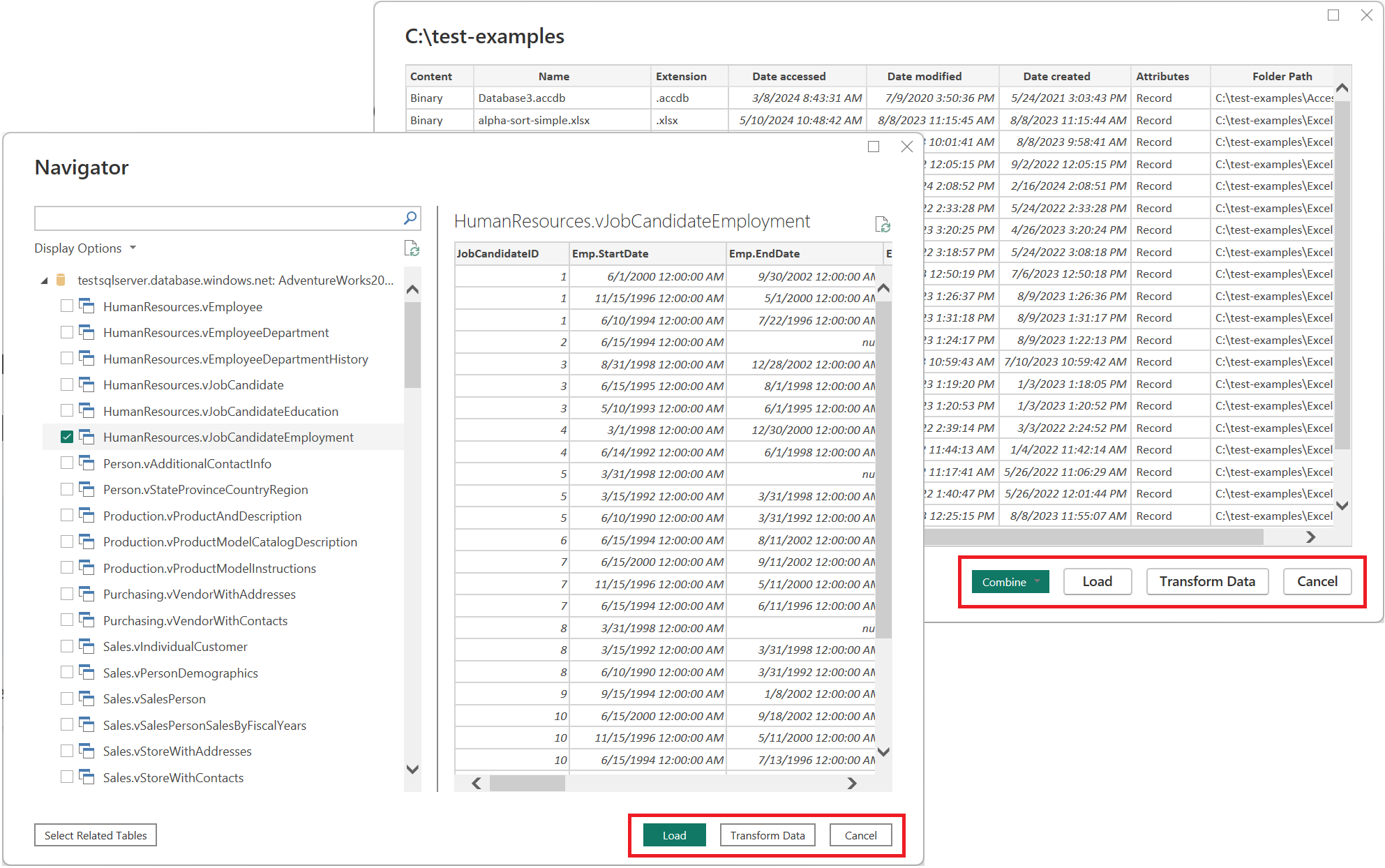Check the HumanResources.vEmployee checkbox
The height and width of the screenshot is (868, 1385).
(67, 306)
